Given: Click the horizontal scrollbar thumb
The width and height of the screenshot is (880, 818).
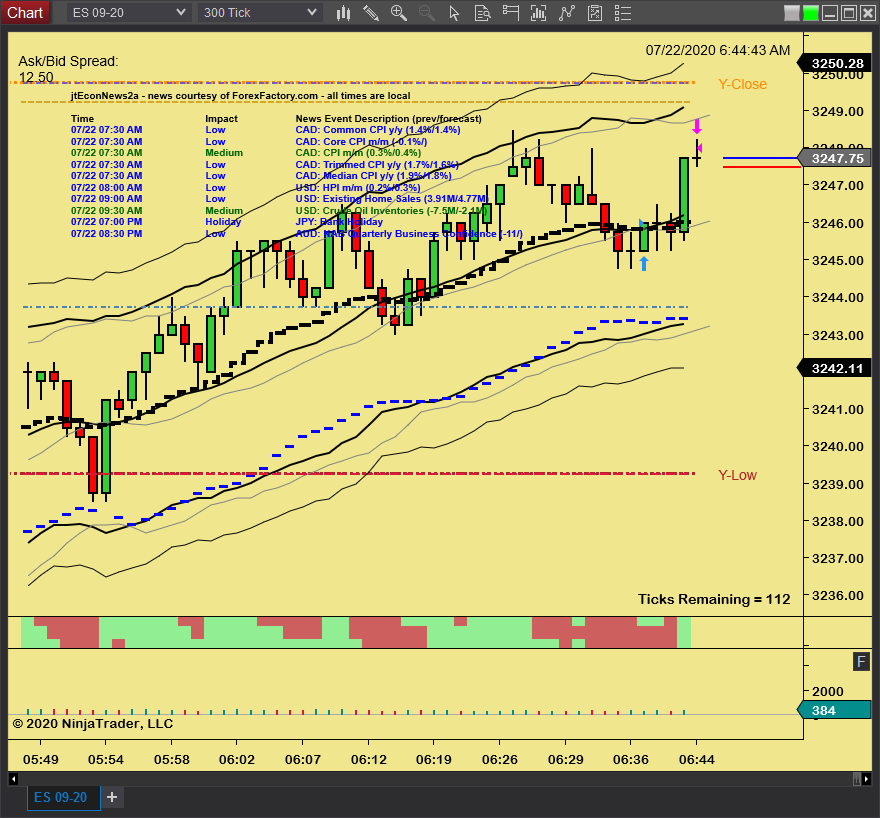Looking at the screenshot, I should coord(856,779).
